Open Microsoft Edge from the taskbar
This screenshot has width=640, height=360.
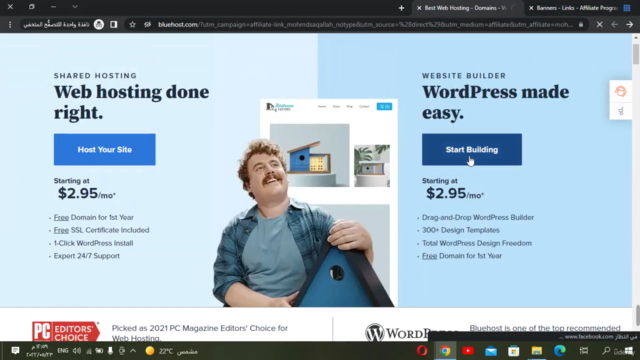[x=560, y=351]
